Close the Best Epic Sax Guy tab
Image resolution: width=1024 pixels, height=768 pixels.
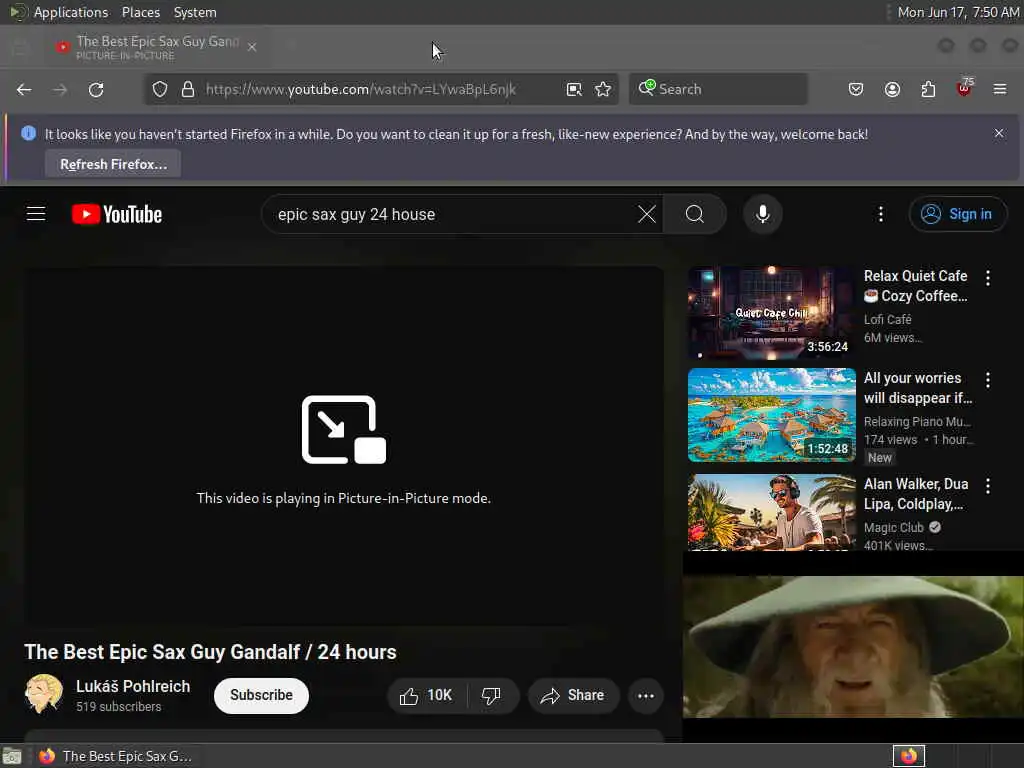pos(252,47)
